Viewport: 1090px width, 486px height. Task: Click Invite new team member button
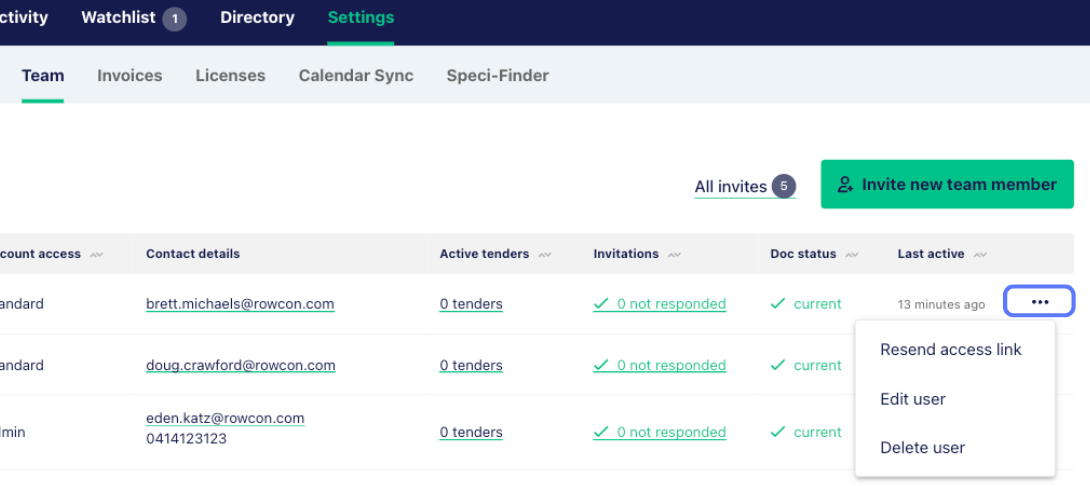(x=947, y=184)
